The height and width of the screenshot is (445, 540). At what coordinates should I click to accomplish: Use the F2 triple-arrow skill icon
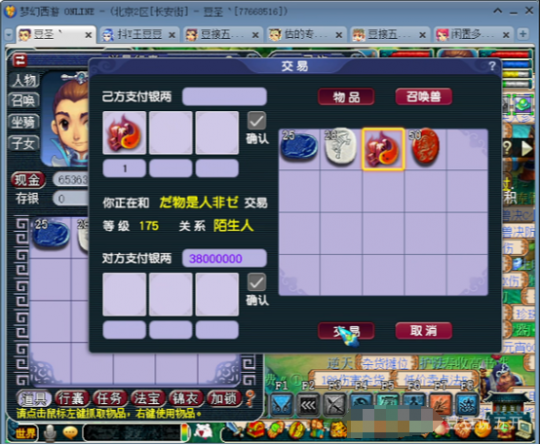[x=308, y=405]
